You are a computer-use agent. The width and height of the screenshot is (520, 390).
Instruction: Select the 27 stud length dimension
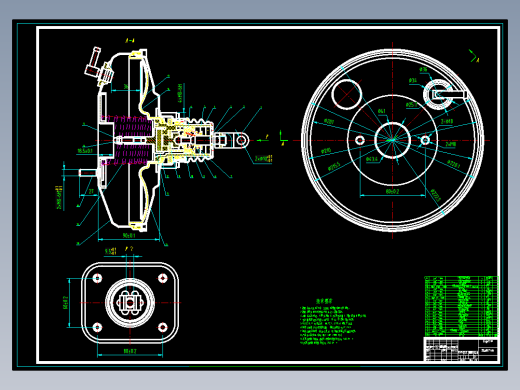click(91, 192)
